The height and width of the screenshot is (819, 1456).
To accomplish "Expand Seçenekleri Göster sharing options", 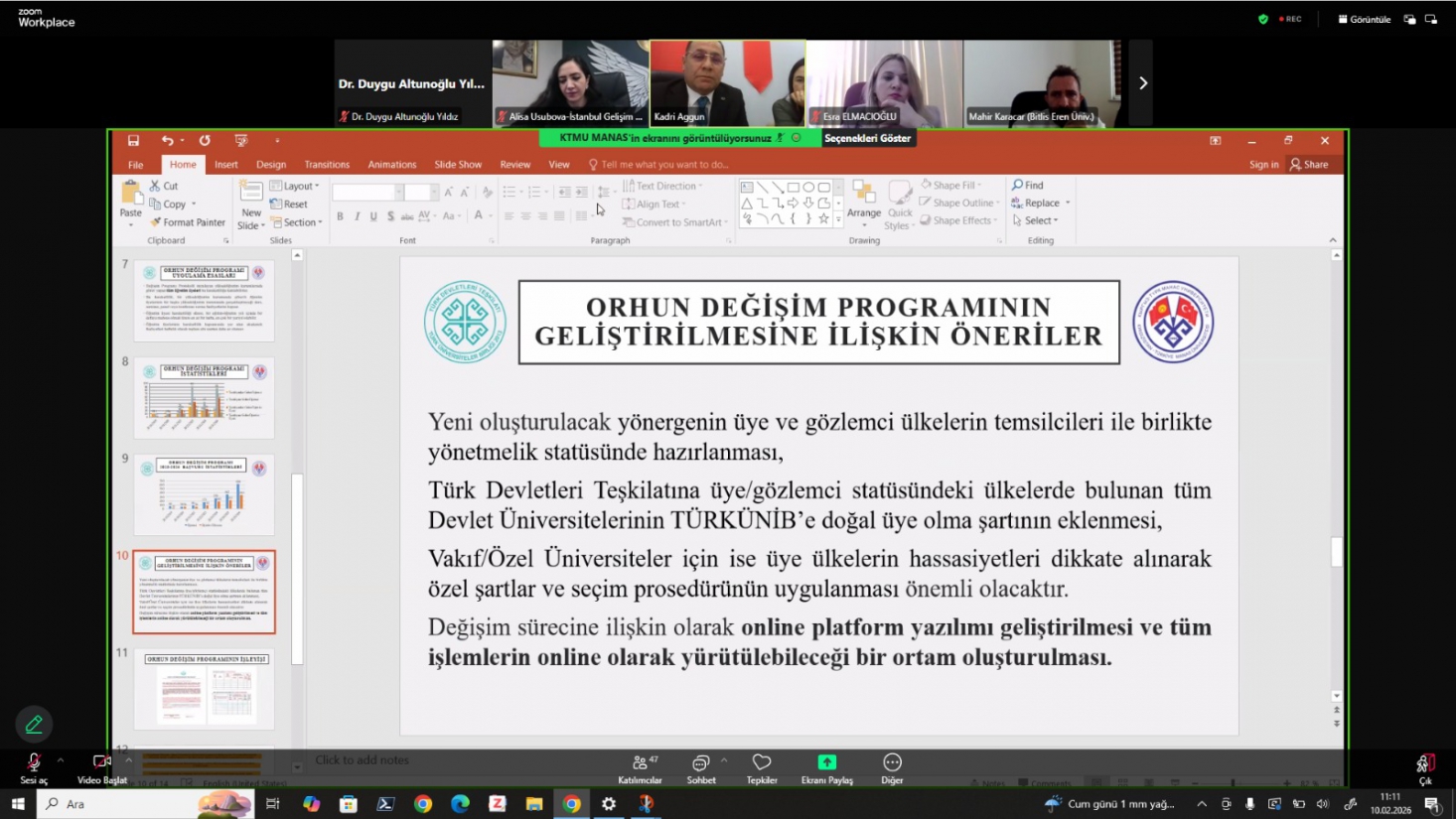I will (x=866, y=138).
